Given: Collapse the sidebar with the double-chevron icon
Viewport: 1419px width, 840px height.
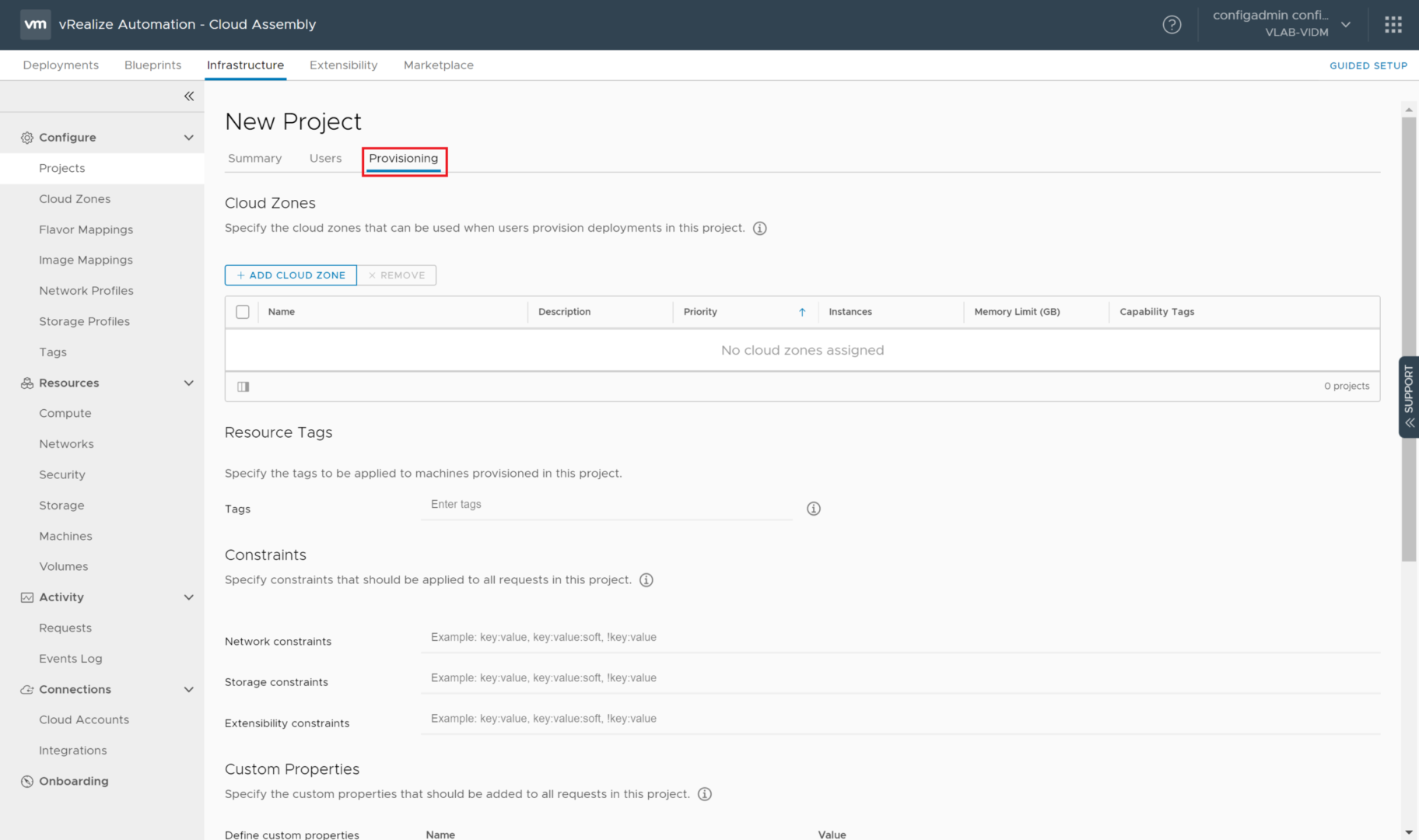Looking at the screenshot, I should tap(189, 96).
